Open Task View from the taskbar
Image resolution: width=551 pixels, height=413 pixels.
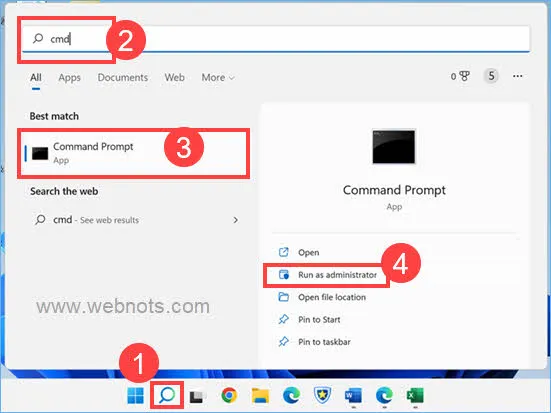tap(197, 396)
